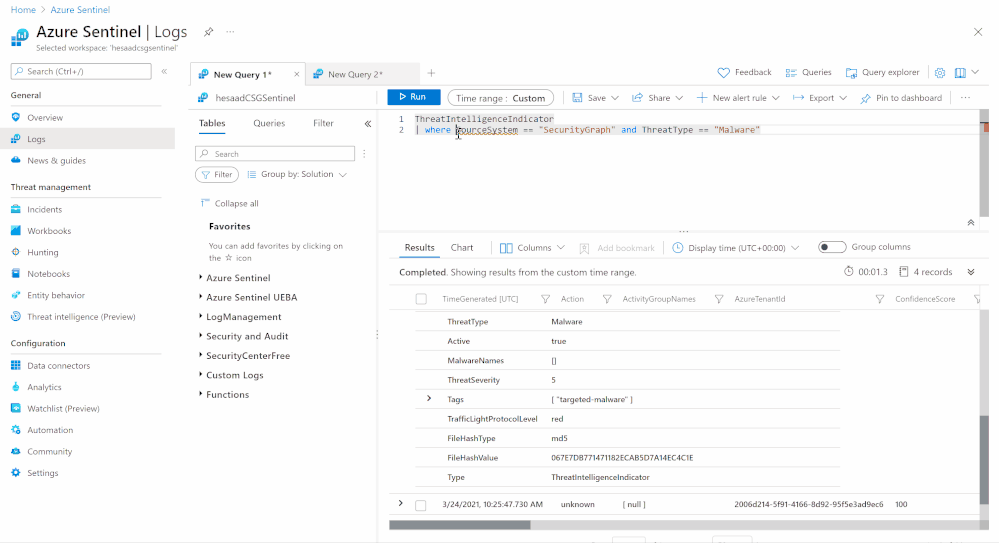The width and height of the screenshot is (999, 543).
Task: Open Automation in the sidebar
Action: [x=50, y=430]
